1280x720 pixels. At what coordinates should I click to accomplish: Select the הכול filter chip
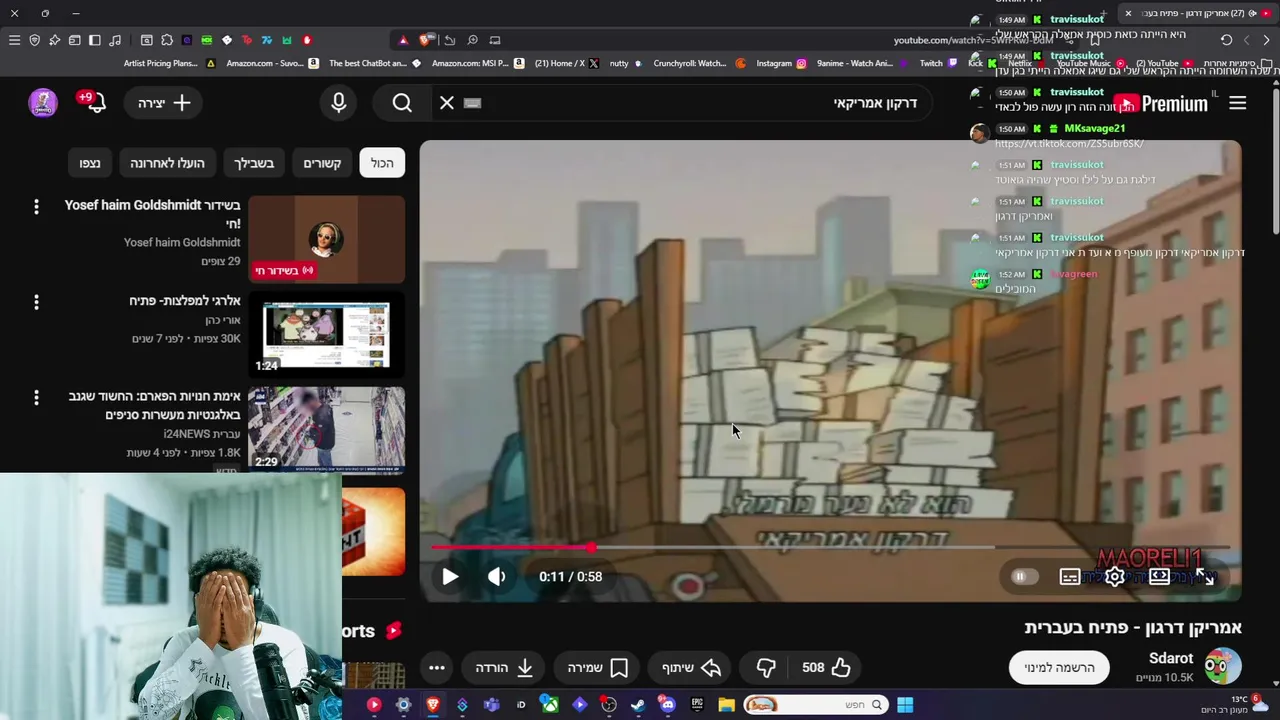coord(382,163)
